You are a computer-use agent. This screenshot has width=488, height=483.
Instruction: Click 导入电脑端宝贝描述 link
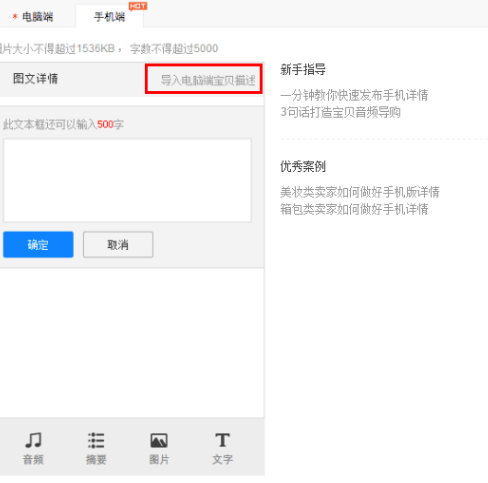tap(208, 80)
